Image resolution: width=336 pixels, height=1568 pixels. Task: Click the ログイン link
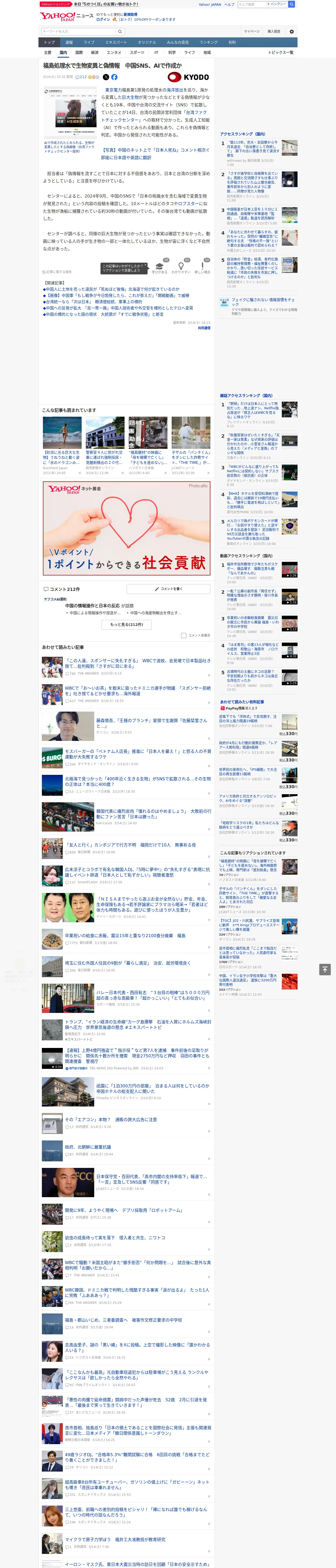tap(103, 20)
